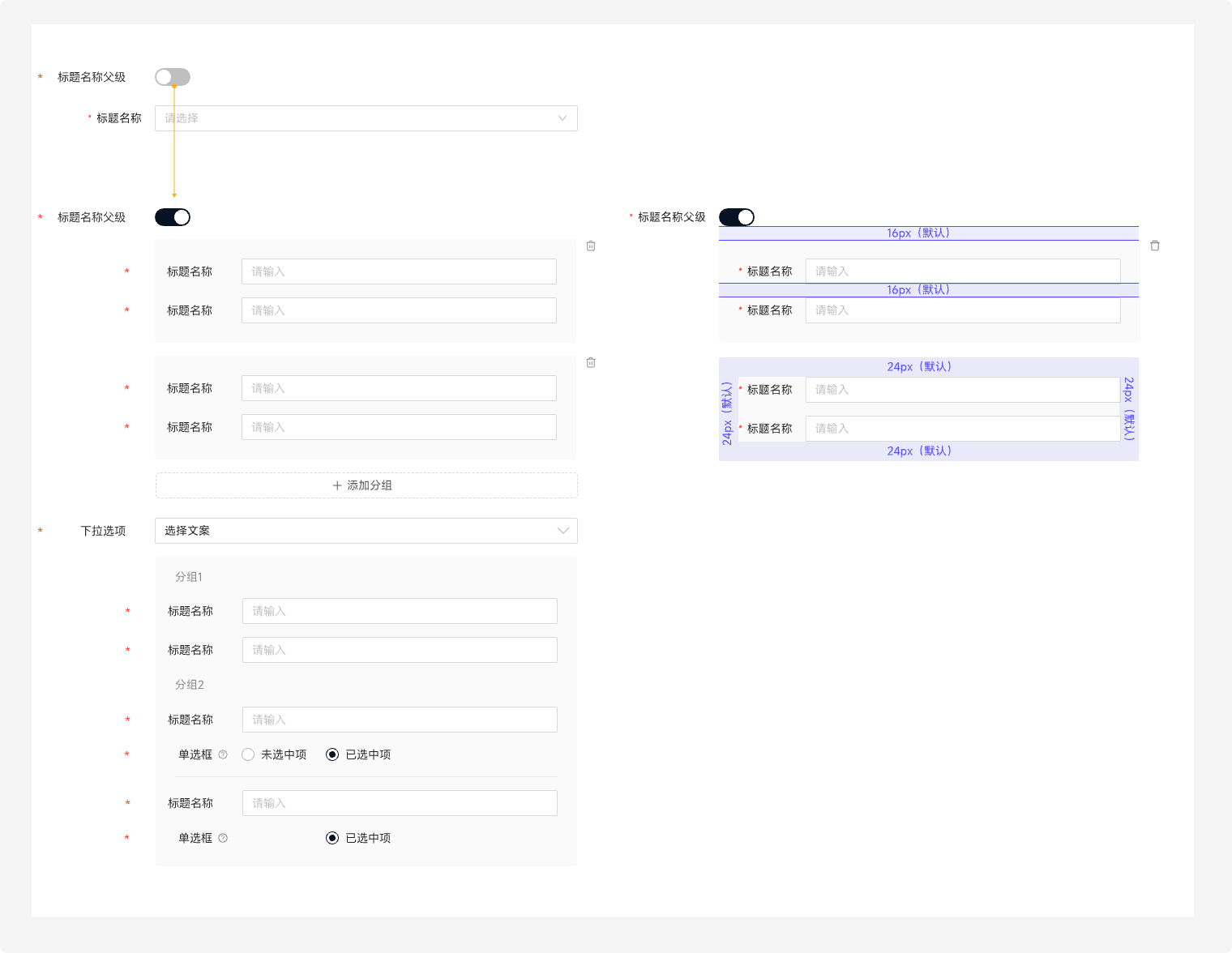Click first 请输入 field under 分组1
1232x953 pixels.
(x=400, y=611)
